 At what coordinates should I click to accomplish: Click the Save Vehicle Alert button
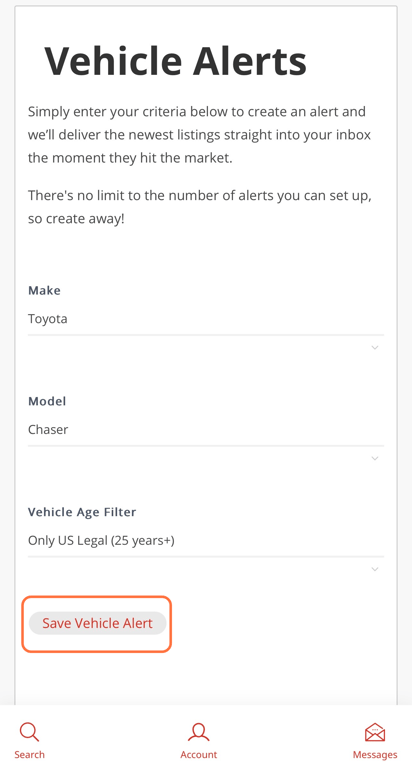point(97,623)
